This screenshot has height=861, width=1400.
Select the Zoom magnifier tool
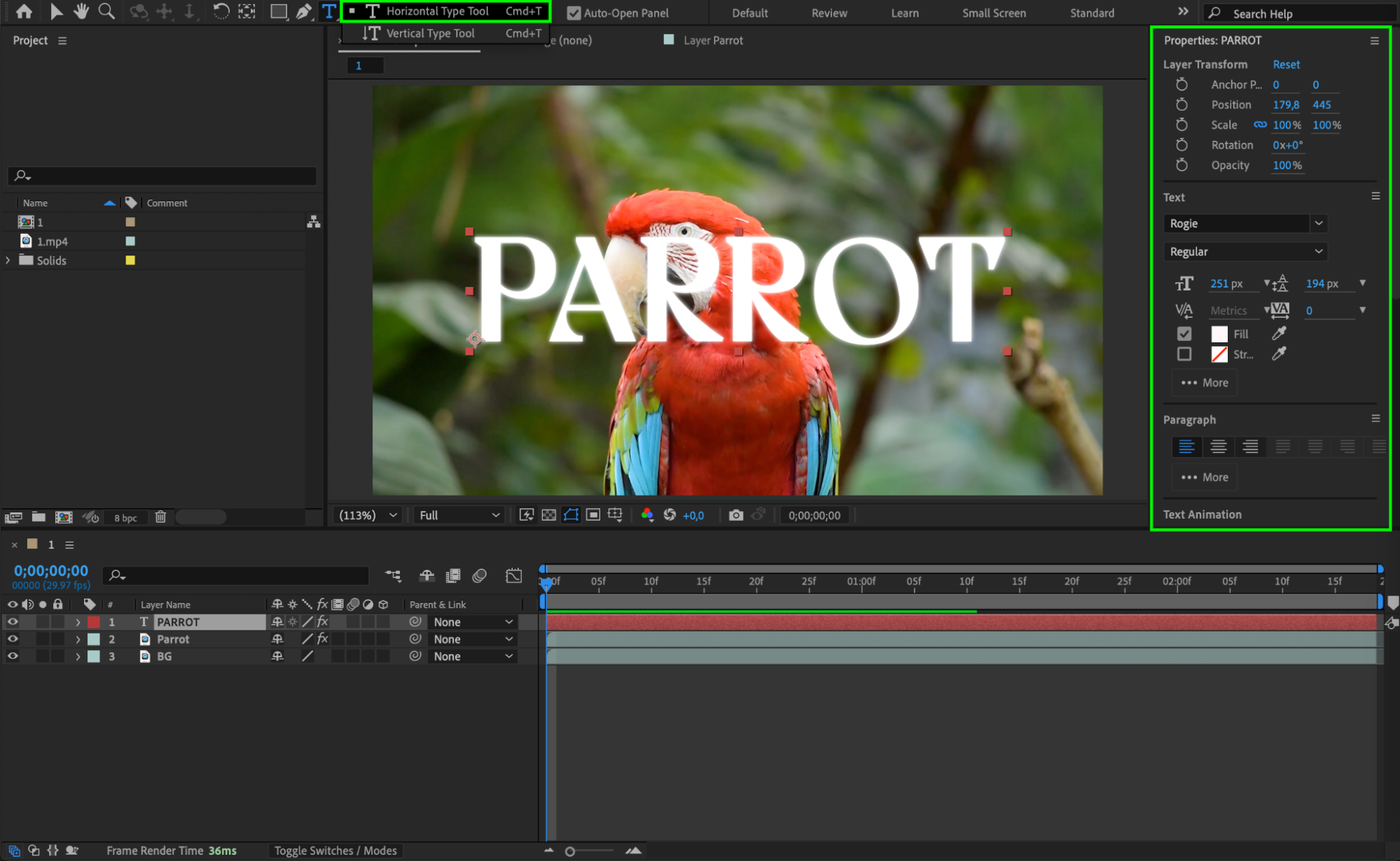(106, 11)
